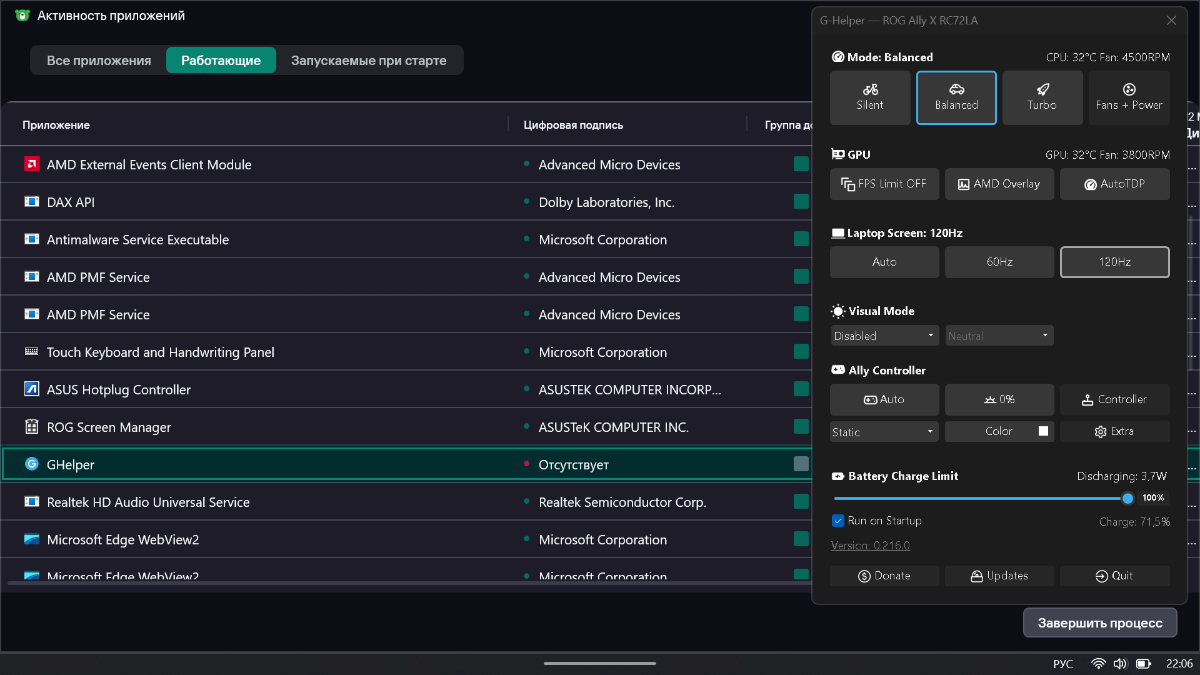Viewport: 1200px width, 675px height.
Task: Click the GPU: 32°C Fan: 3800RPM readout
Action: point(1107,155)
